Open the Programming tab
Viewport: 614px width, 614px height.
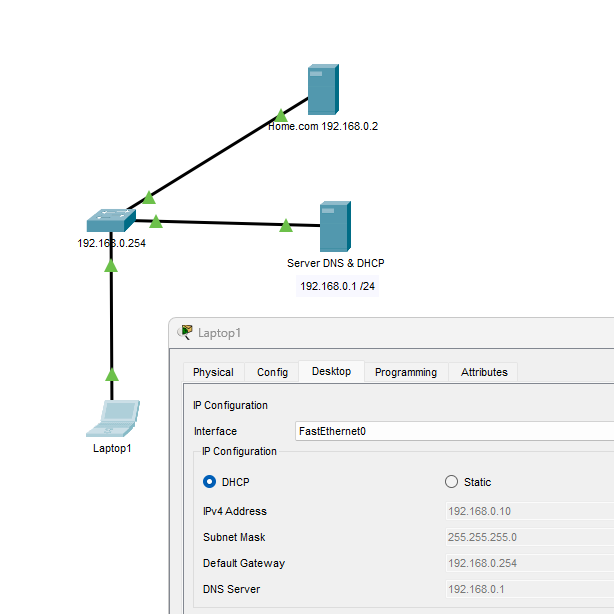405,372
